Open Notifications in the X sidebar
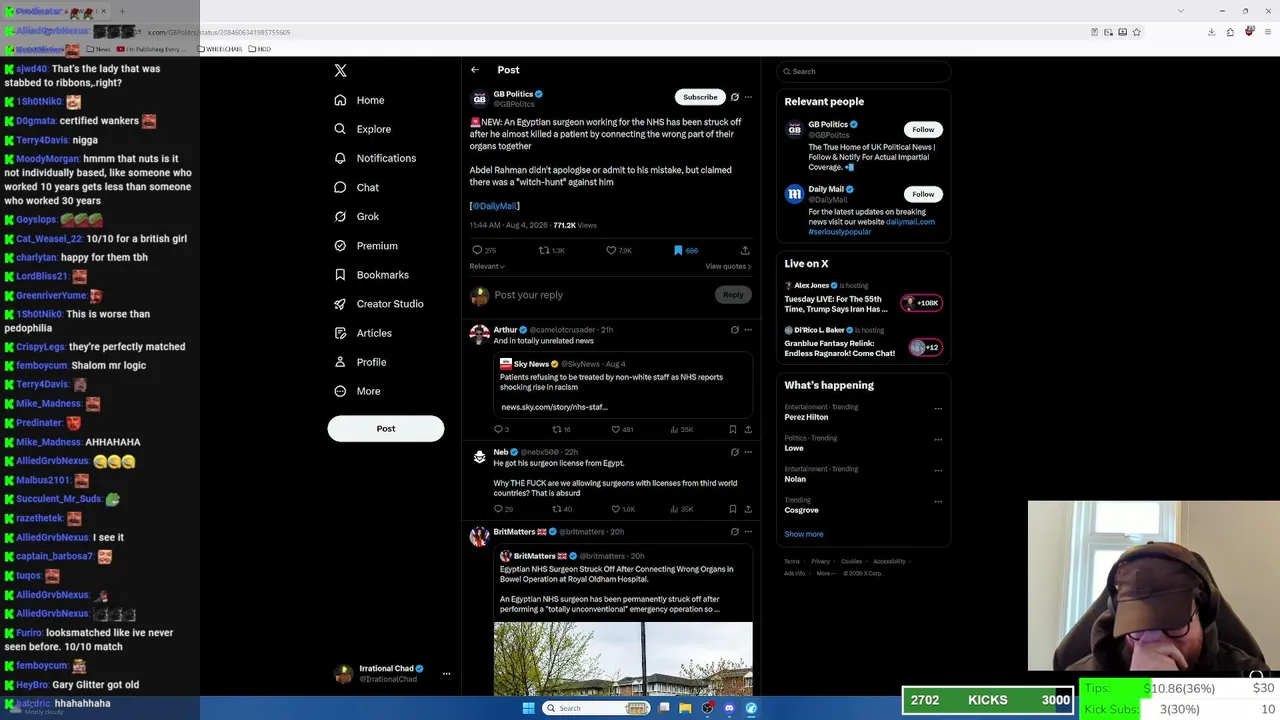Image resolution: width=1280 pixels, height=720 pixels. click(x=374, y=158)
